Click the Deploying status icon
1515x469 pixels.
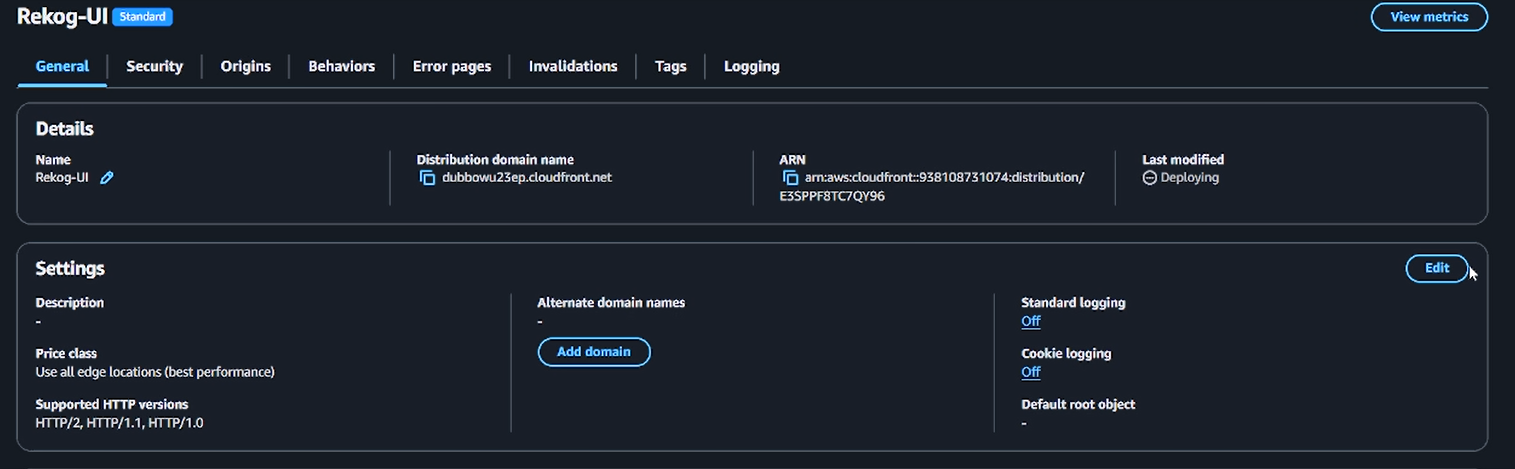(1149, 178)
